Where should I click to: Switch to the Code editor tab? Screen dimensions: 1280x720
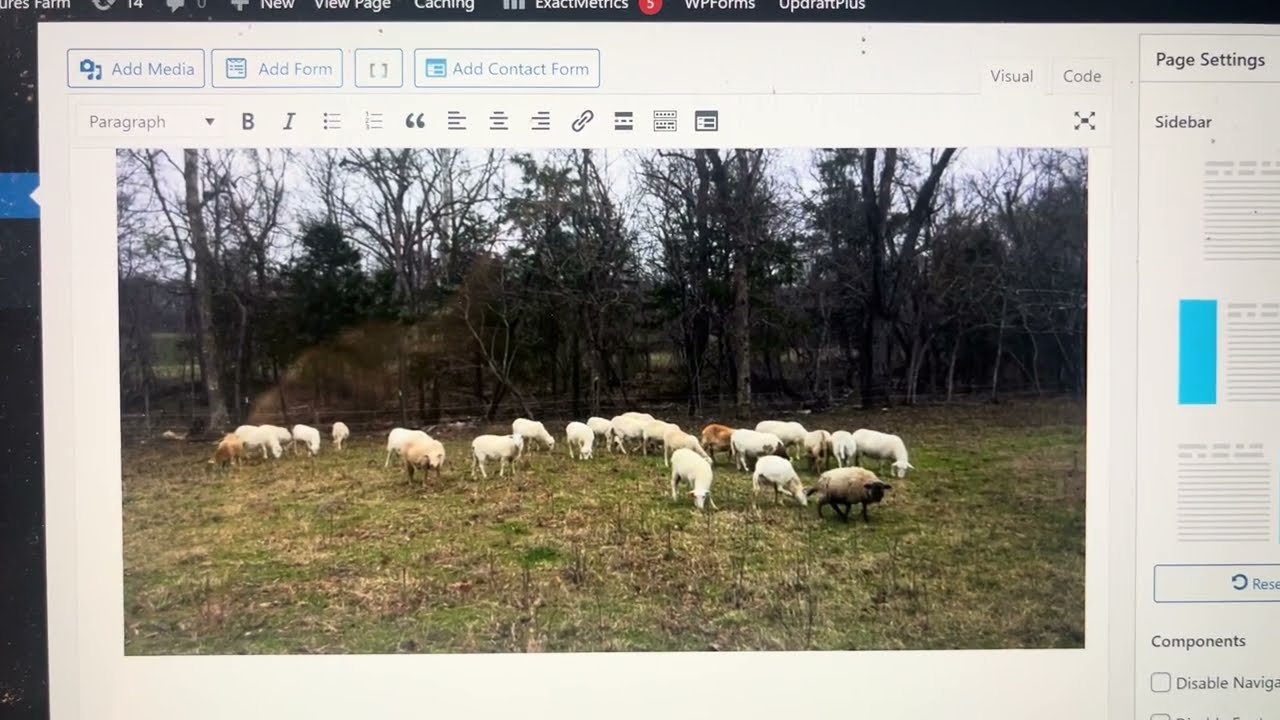pyautogui.click(x=1082, y=76)
